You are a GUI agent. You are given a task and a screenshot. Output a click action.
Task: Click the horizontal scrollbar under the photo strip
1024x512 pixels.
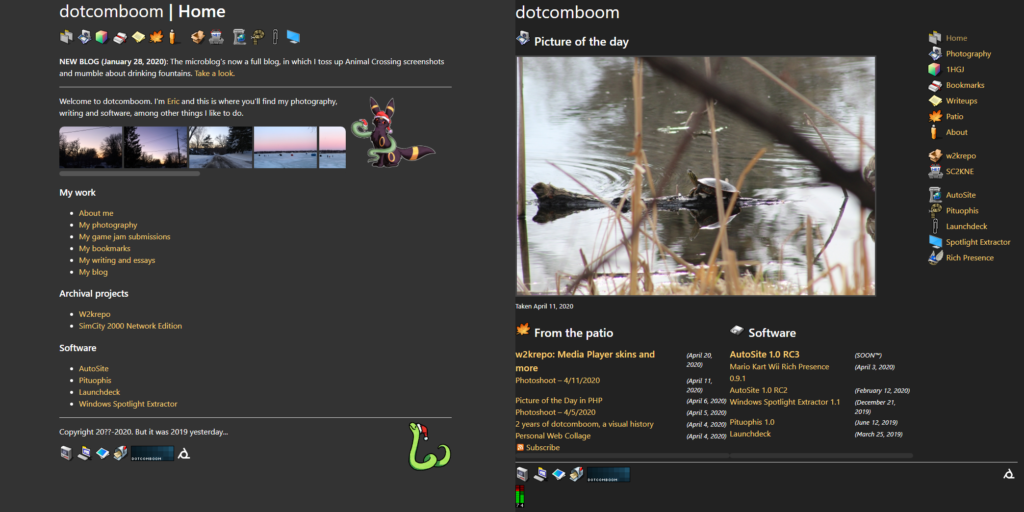(129, 173)
